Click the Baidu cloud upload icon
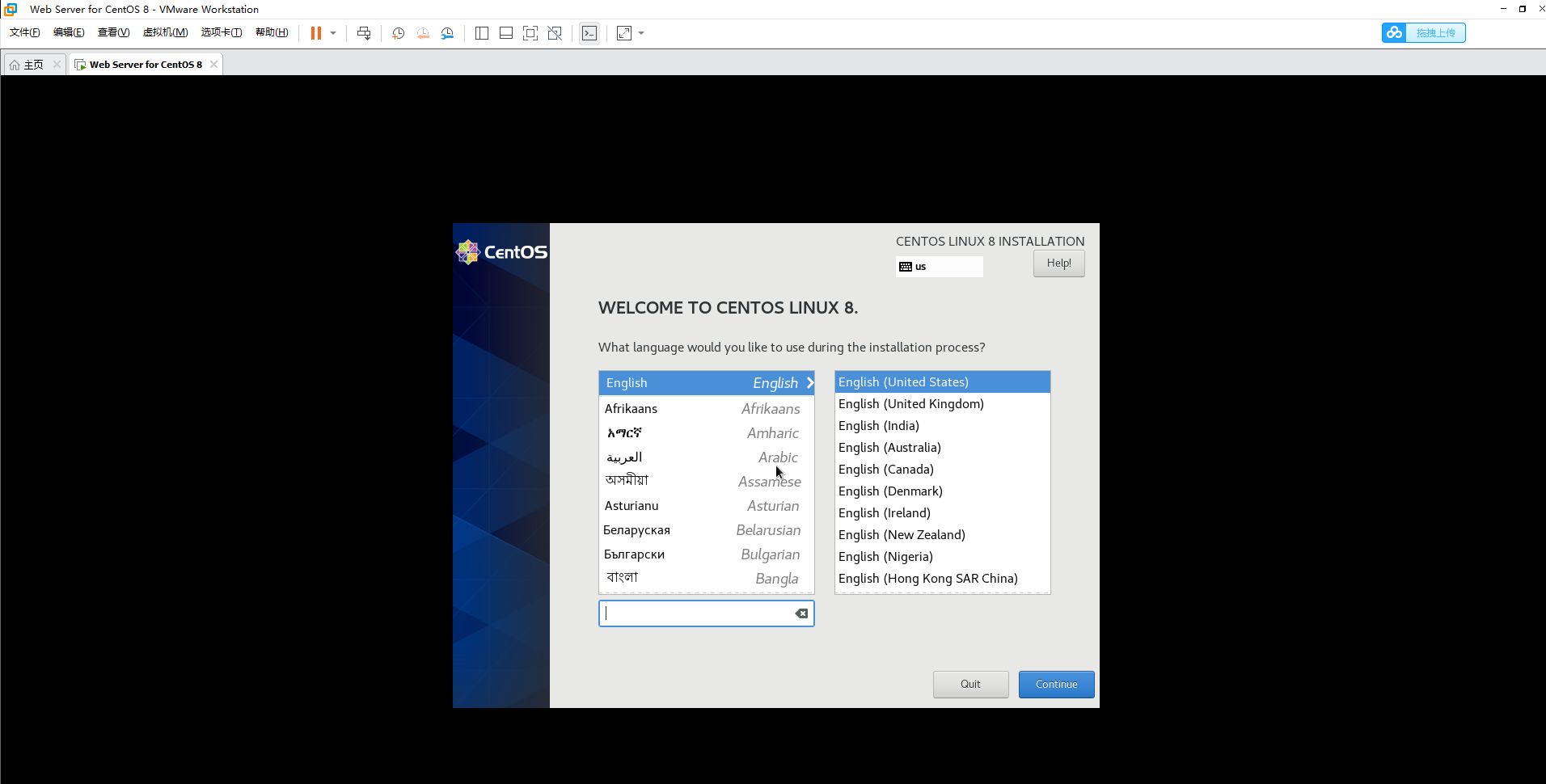Screen dimensions: 1546x784 pyautogui.click(x=1394, y=32)
